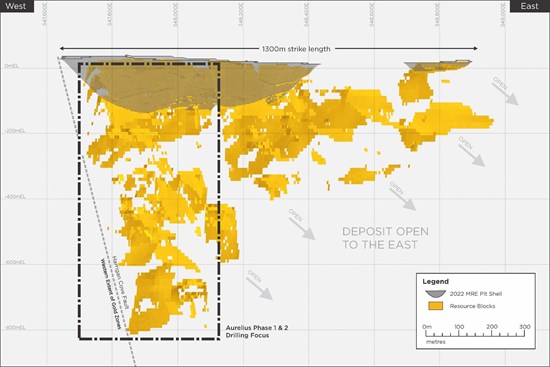
Task: Click the small grey pit shell at far east
Action: click(437, 65)
